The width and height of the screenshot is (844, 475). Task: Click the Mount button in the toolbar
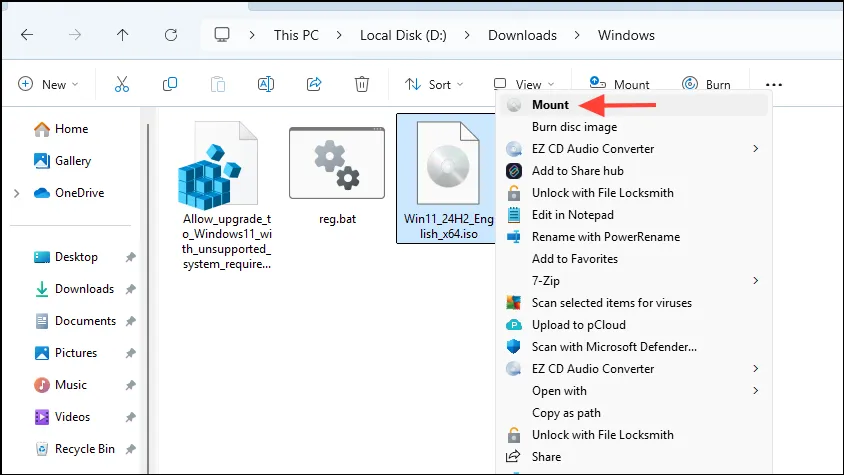619,85
